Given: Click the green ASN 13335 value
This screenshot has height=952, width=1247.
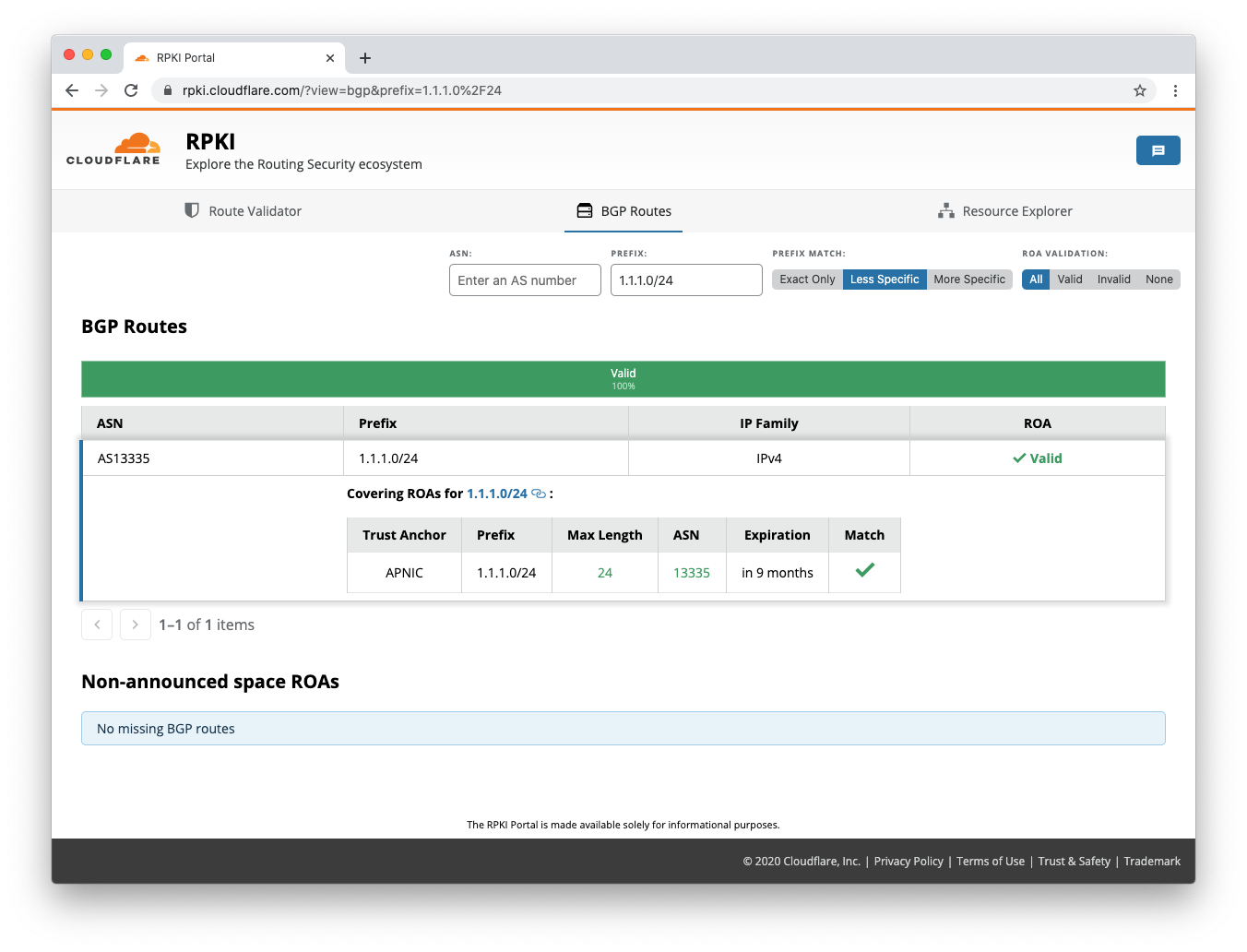Looking at the screenshot, I should tap(692, 573).
